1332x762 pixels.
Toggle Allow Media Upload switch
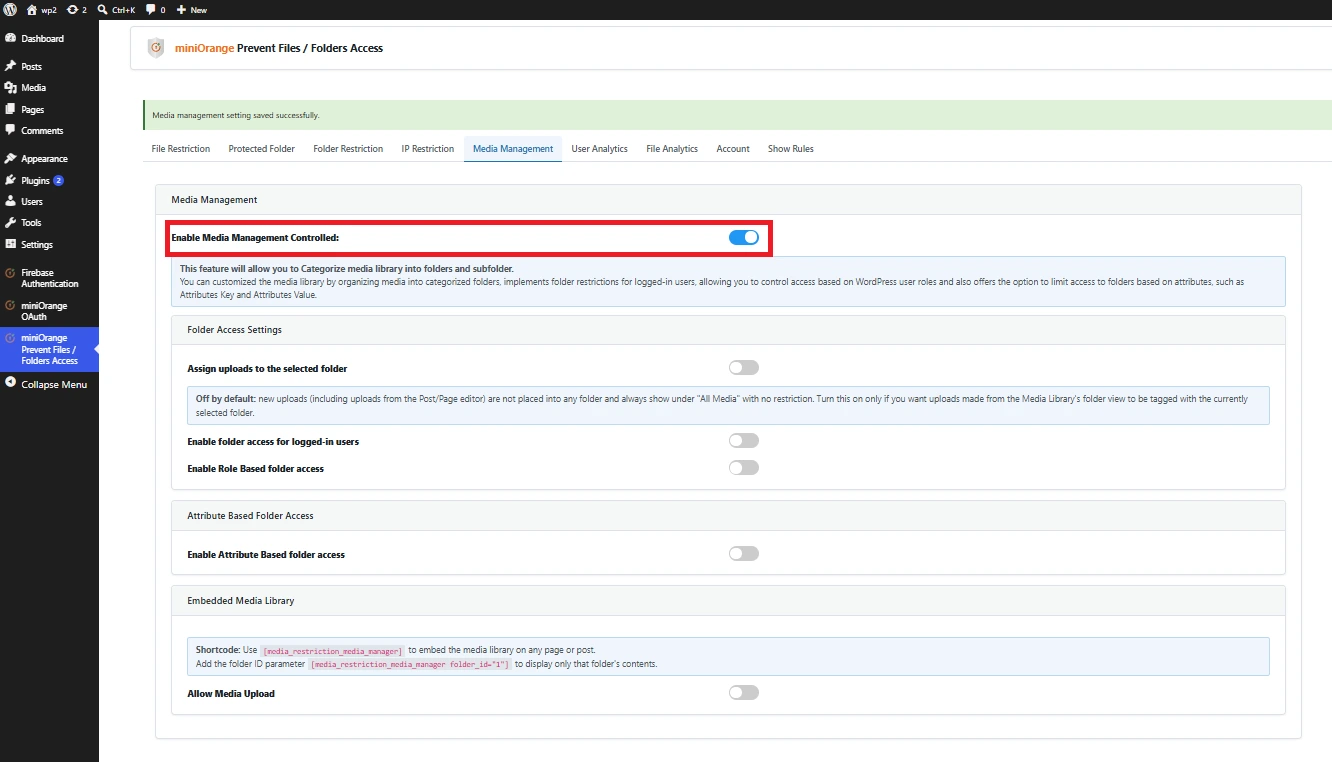[x=744, y=693]
